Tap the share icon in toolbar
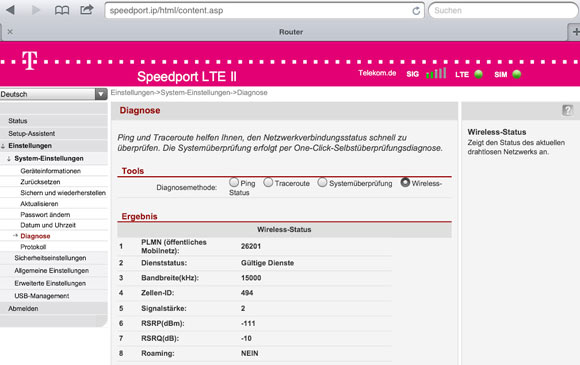580x365 pixels. [87, 9]
